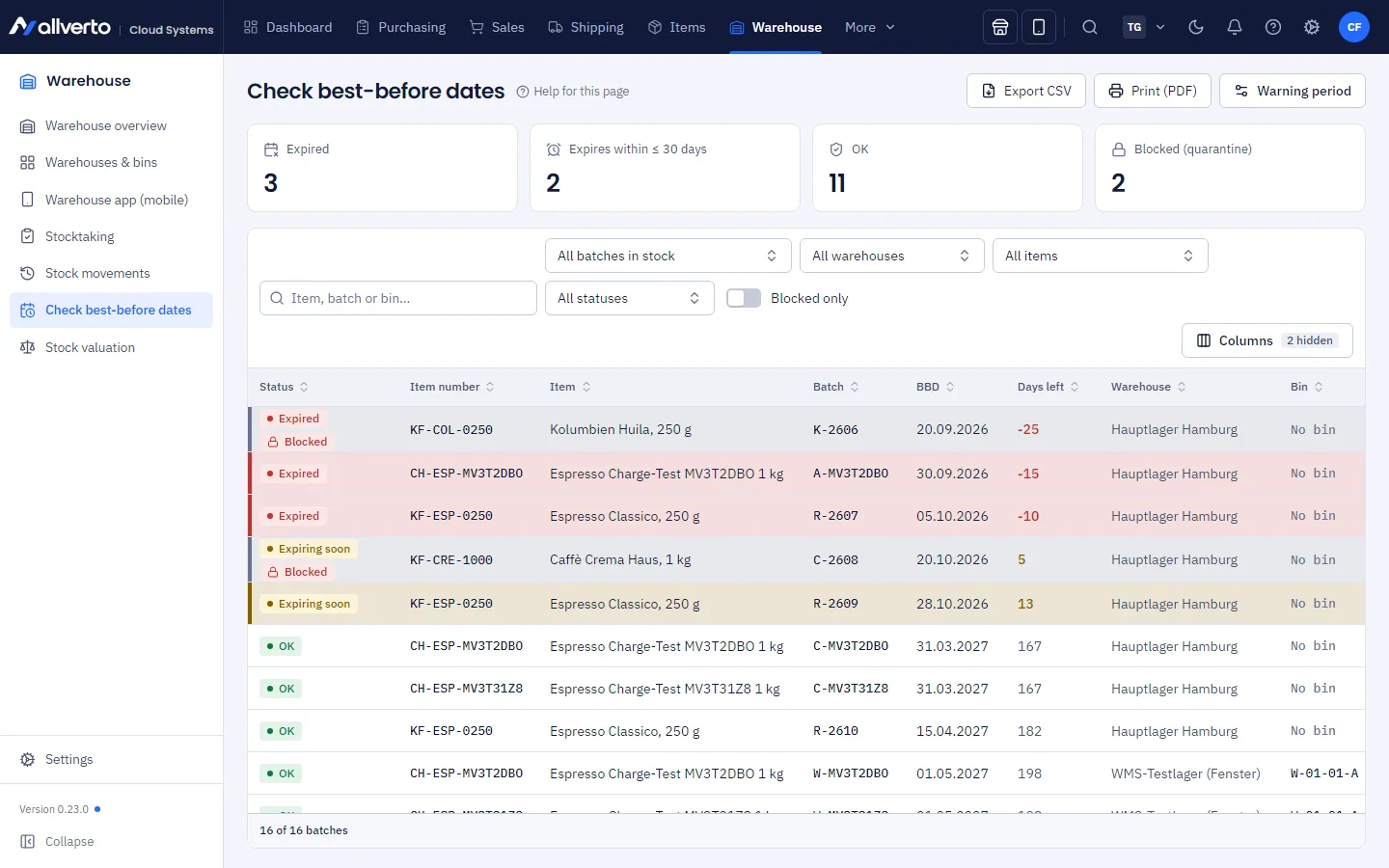Expand the More menu in top navigation
The height and width of the screenshot is (868, 1389).
pos(870,27)
